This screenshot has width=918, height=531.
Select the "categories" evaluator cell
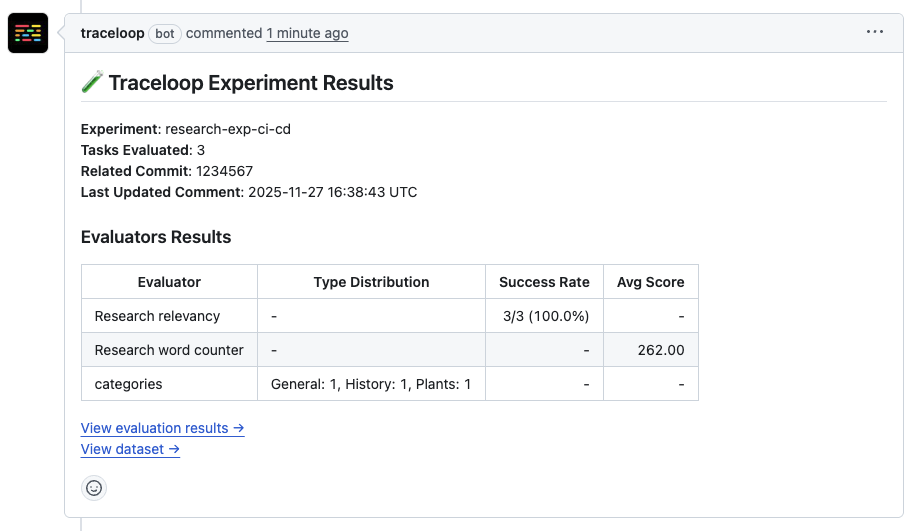click(x=128, y=384)
